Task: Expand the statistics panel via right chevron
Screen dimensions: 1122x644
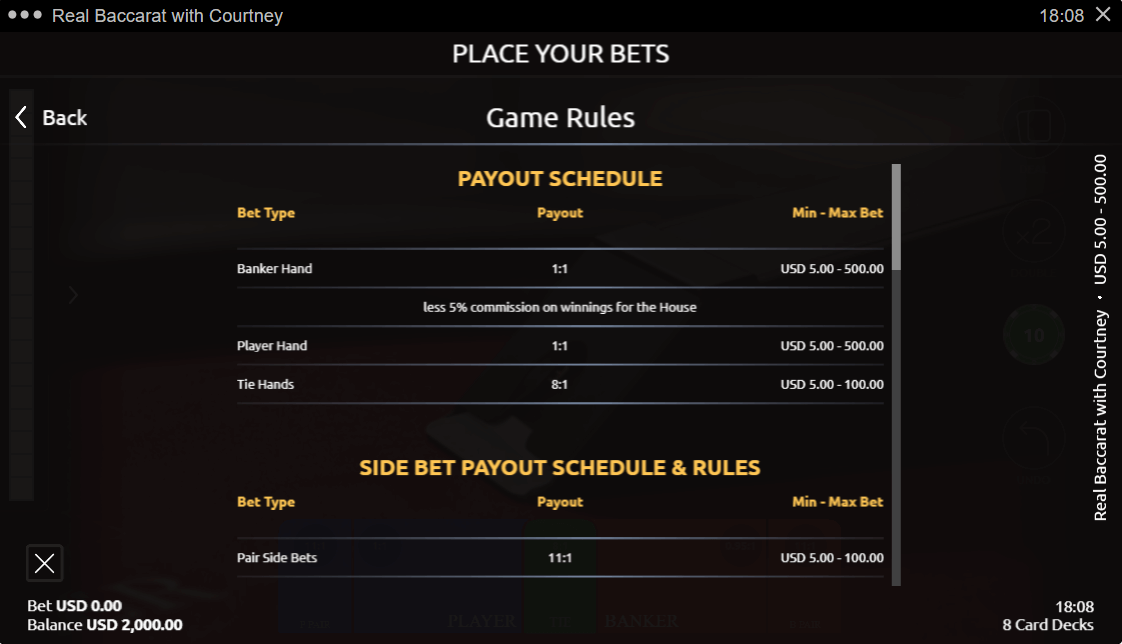Action: coord(72,295)
